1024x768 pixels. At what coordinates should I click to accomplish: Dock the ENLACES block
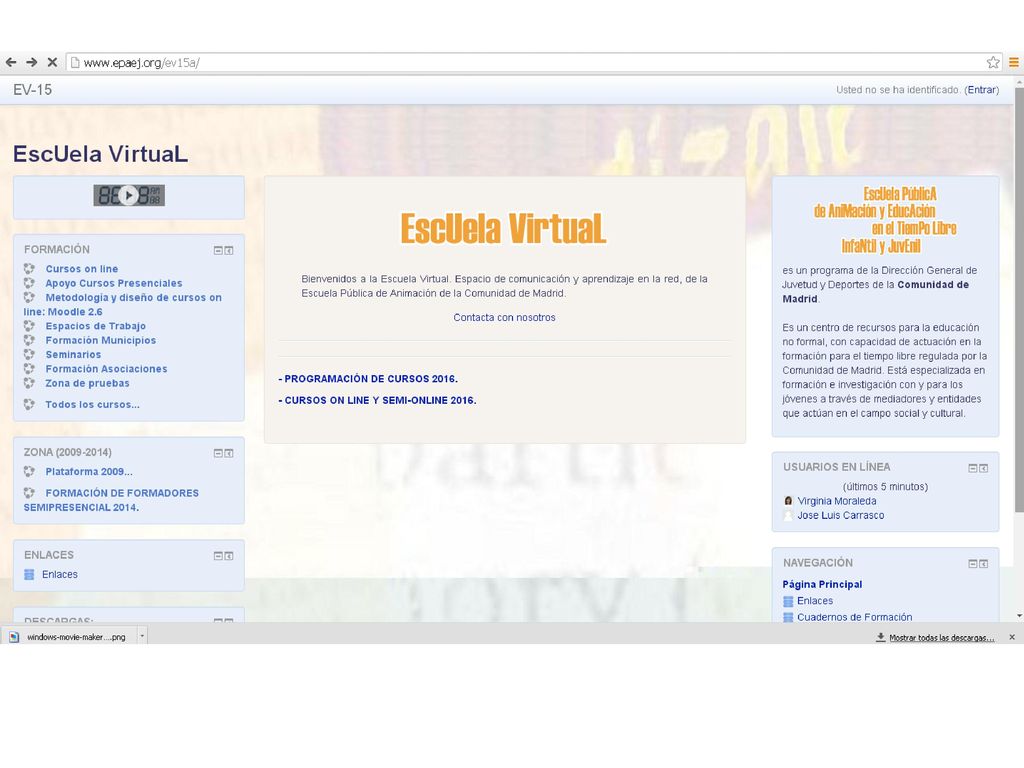(x=229, y=556)
